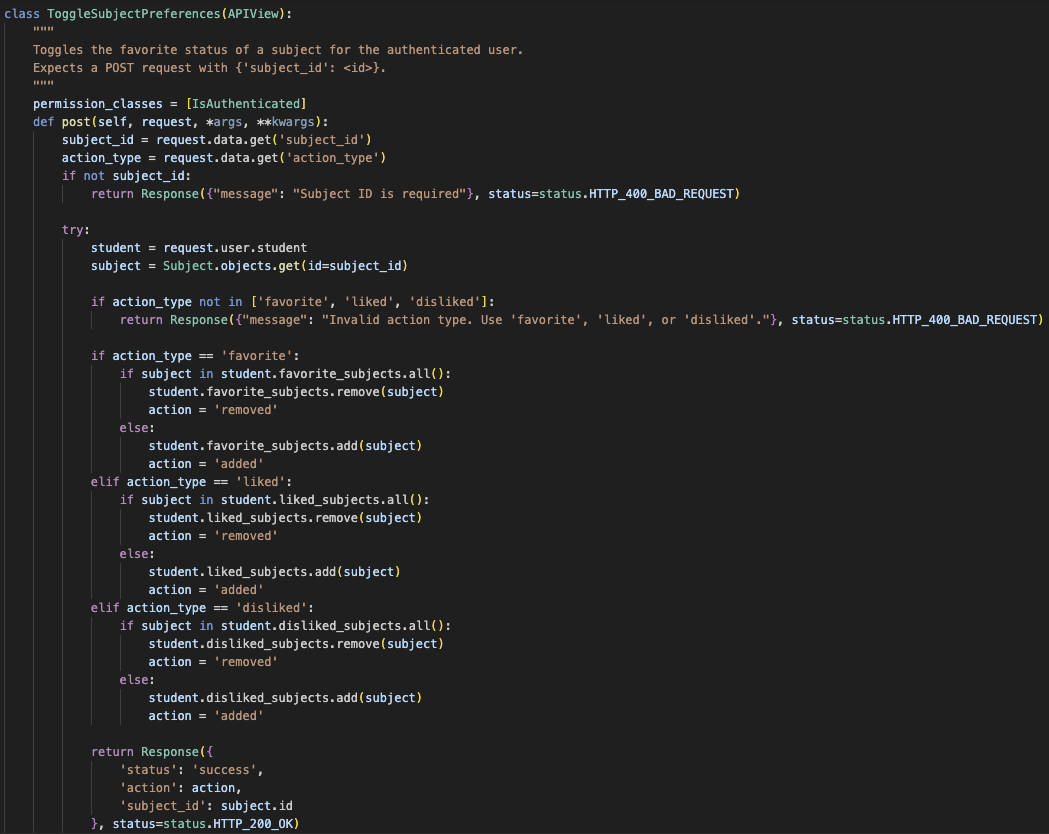Click the 'elif action_type == 'disliked'' line
The image size is (1049, 834).
(203, 608)
